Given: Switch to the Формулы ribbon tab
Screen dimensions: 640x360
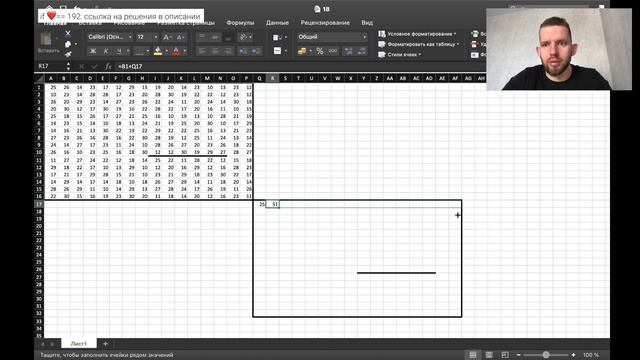Looking at the screenshot, I should point(240,23).
